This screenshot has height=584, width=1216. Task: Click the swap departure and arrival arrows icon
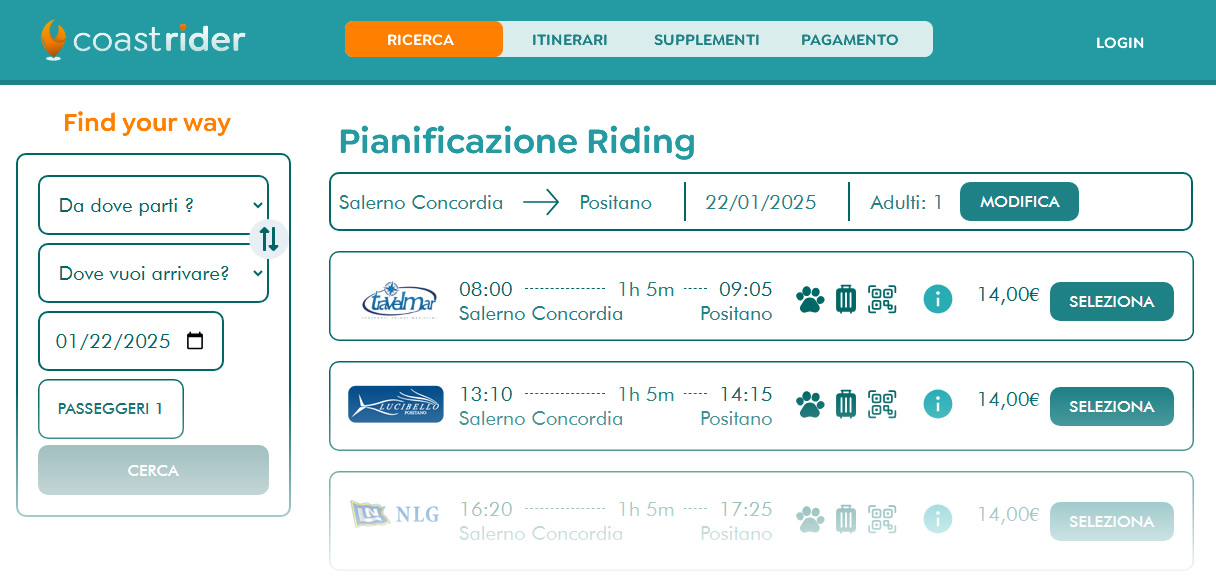pyautogui.click(x=269, y=239)
